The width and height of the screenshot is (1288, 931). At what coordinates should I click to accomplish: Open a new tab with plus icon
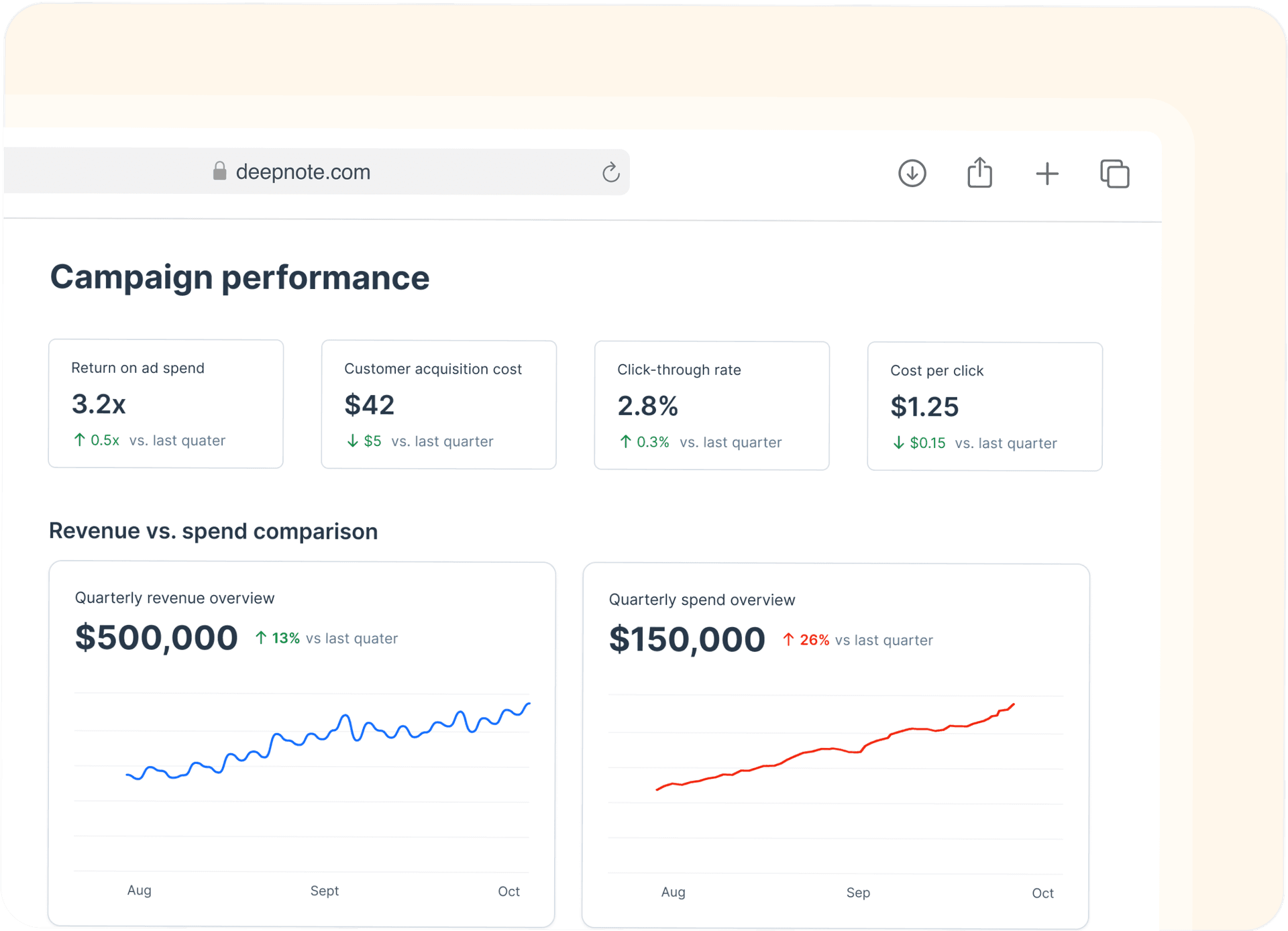(x=1046, y=174)
